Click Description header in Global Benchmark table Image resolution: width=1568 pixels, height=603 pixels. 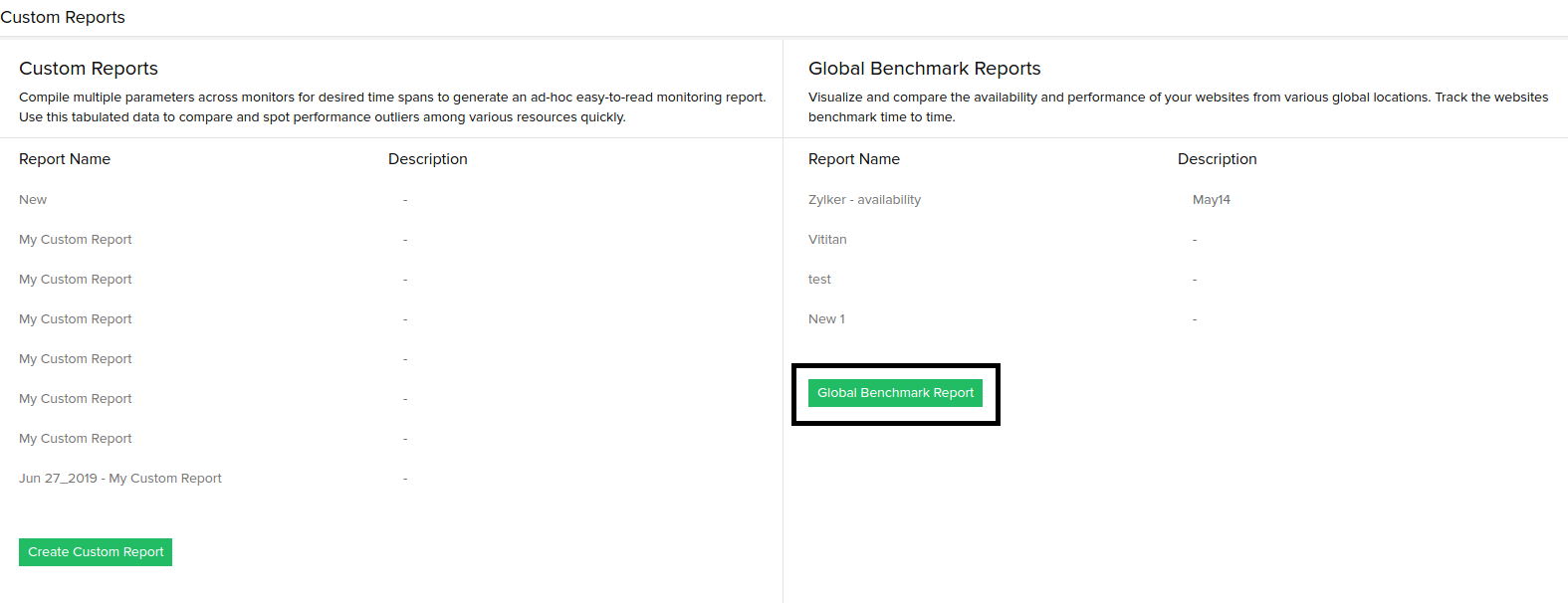point(1217,159)
